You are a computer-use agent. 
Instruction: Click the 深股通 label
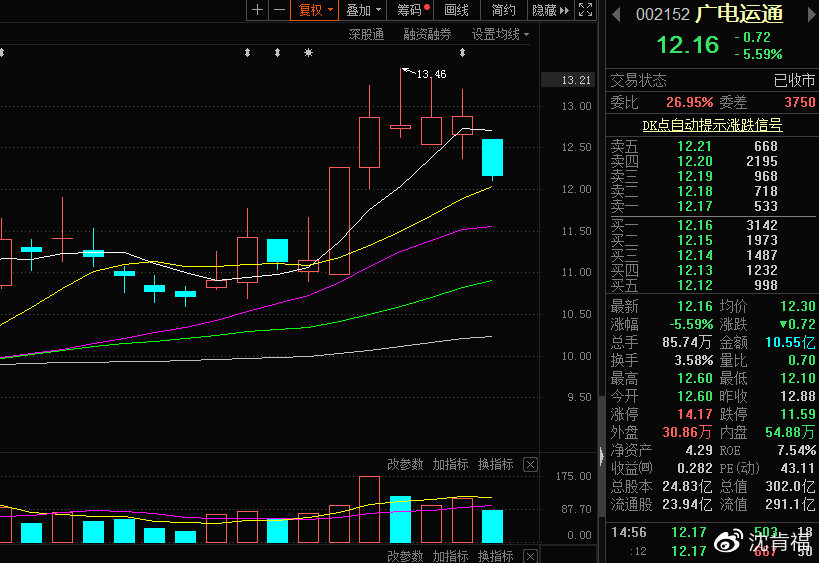[x=366, y=34]
